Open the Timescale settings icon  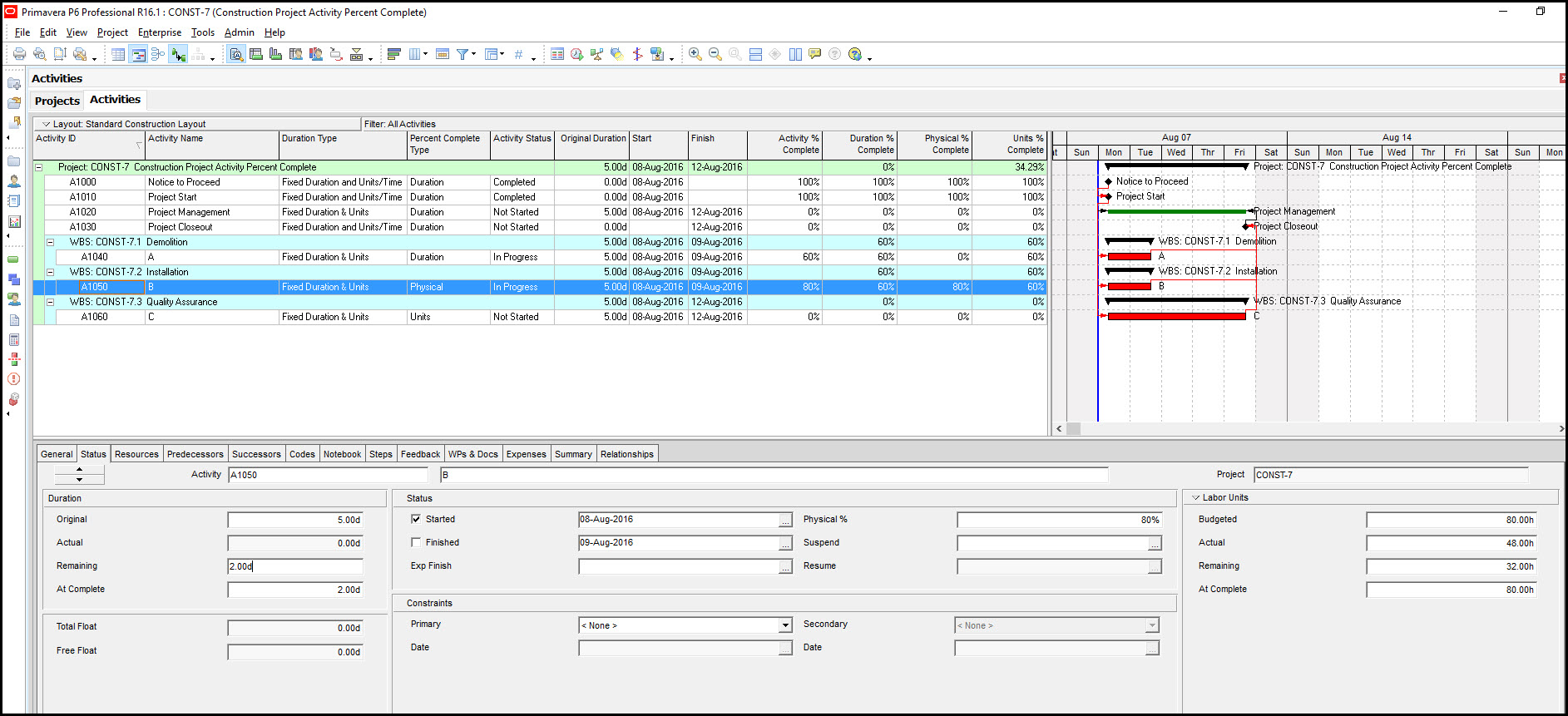tap(443, 54)
